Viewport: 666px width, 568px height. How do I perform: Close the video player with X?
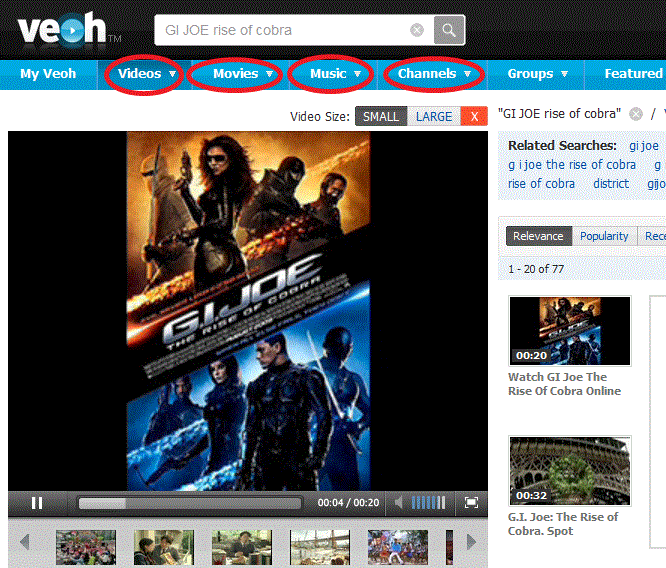[x=474, y=116]
